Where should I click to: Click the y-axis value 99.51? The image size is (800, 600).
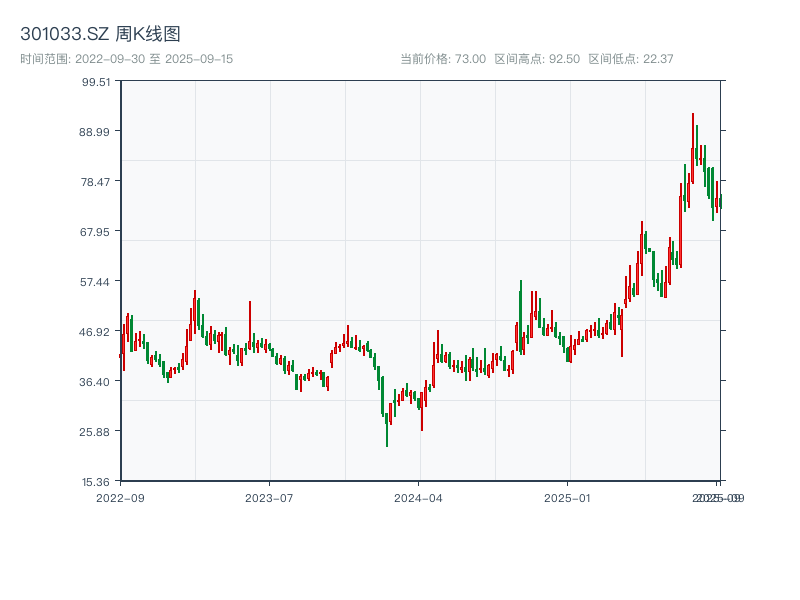[96, 82]
